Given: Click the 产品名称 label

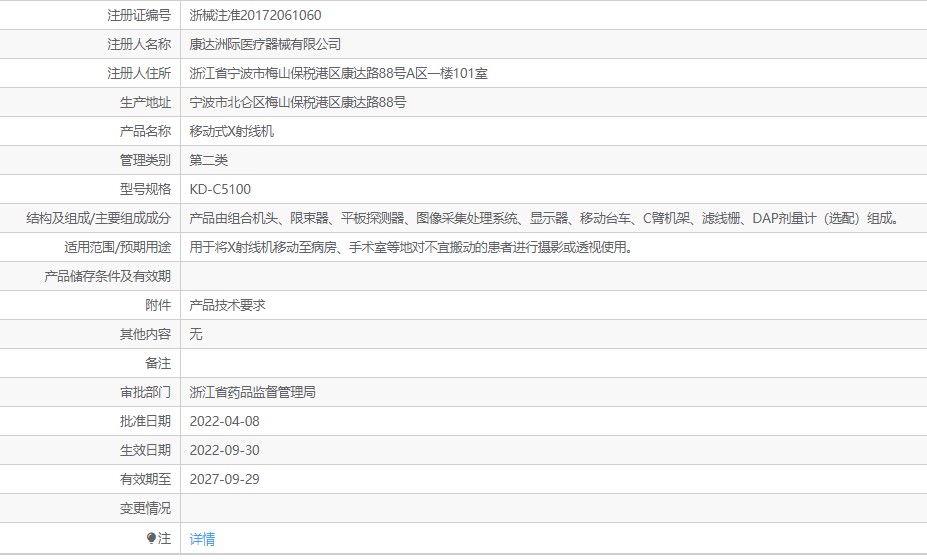Looking at the screenshot, I should pos(145,131).
